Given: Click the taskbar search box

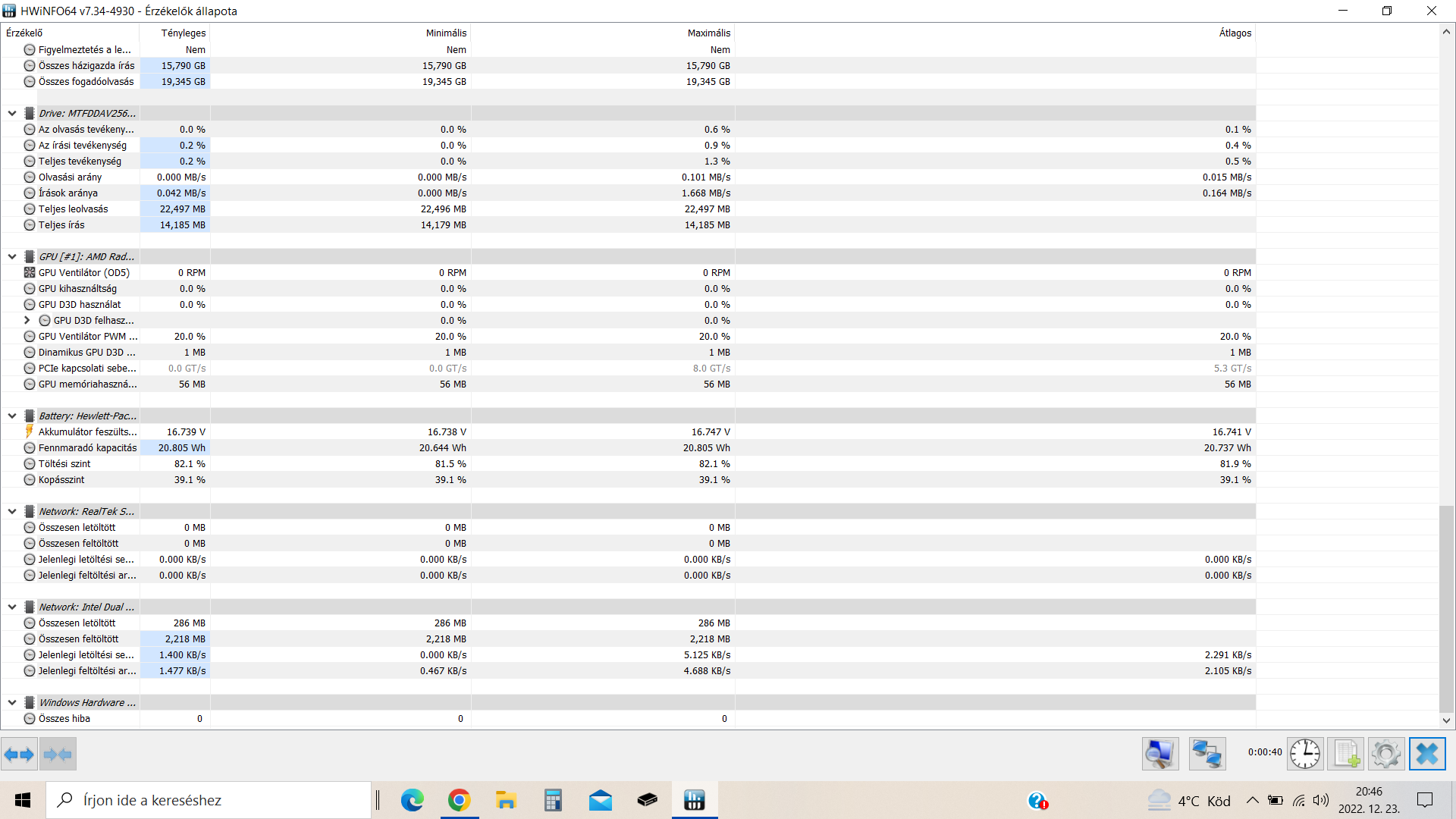Looking at the screenshot, I should [209, 800].
